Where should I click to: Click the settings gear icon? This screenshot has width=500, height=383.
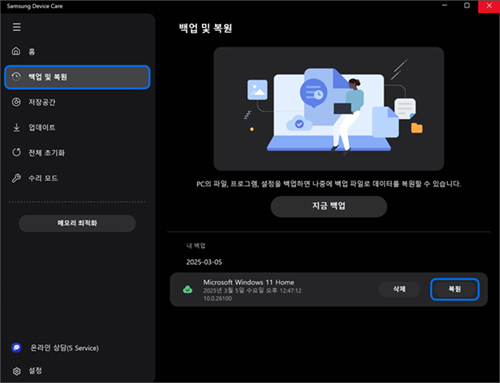coord(17,371)
